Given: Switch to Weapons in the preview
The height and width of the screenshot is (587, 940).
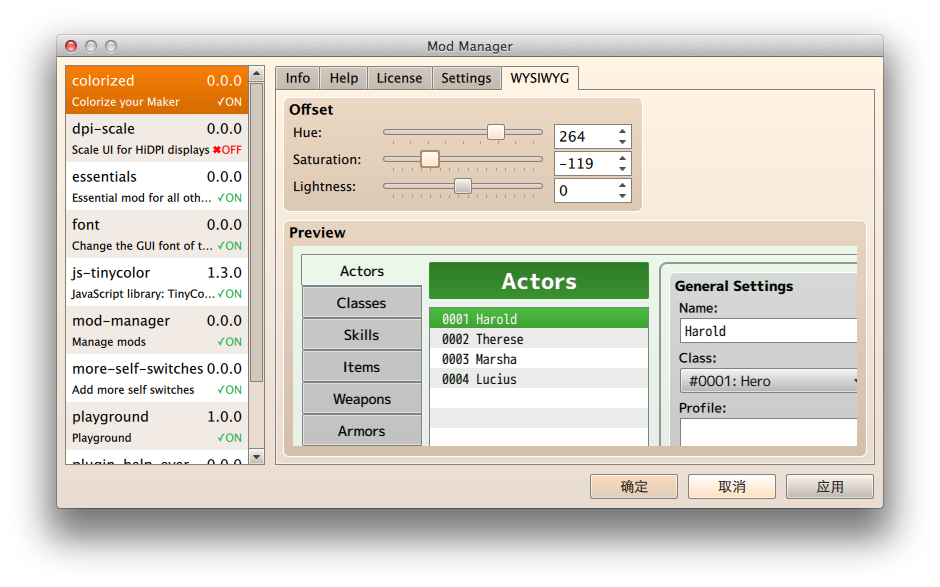Looking at the screenshot, I should [361, 399].
